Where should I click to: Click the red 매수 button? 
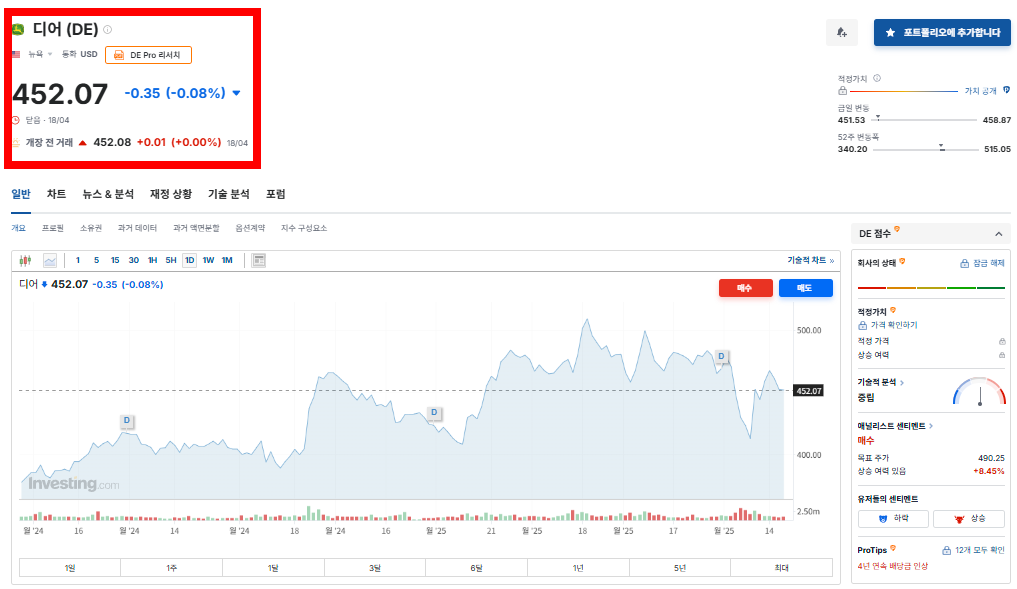click(x=745, y=288)
